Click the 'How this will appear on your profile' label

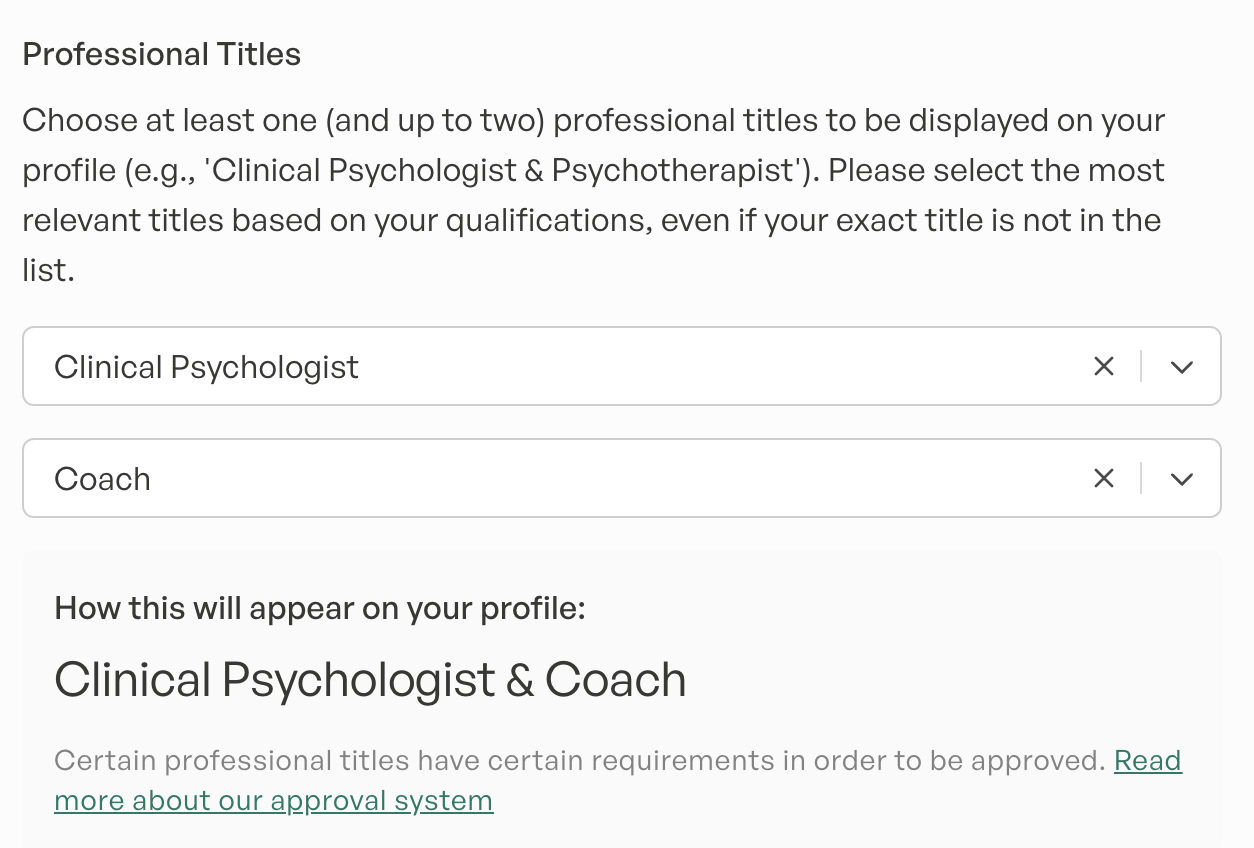pos(319,608)
